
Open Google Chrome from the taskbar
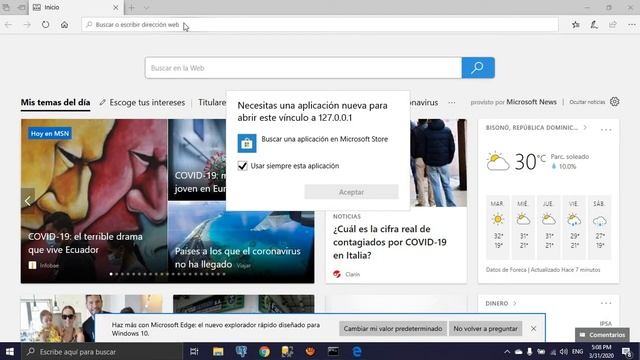[264, 351]
